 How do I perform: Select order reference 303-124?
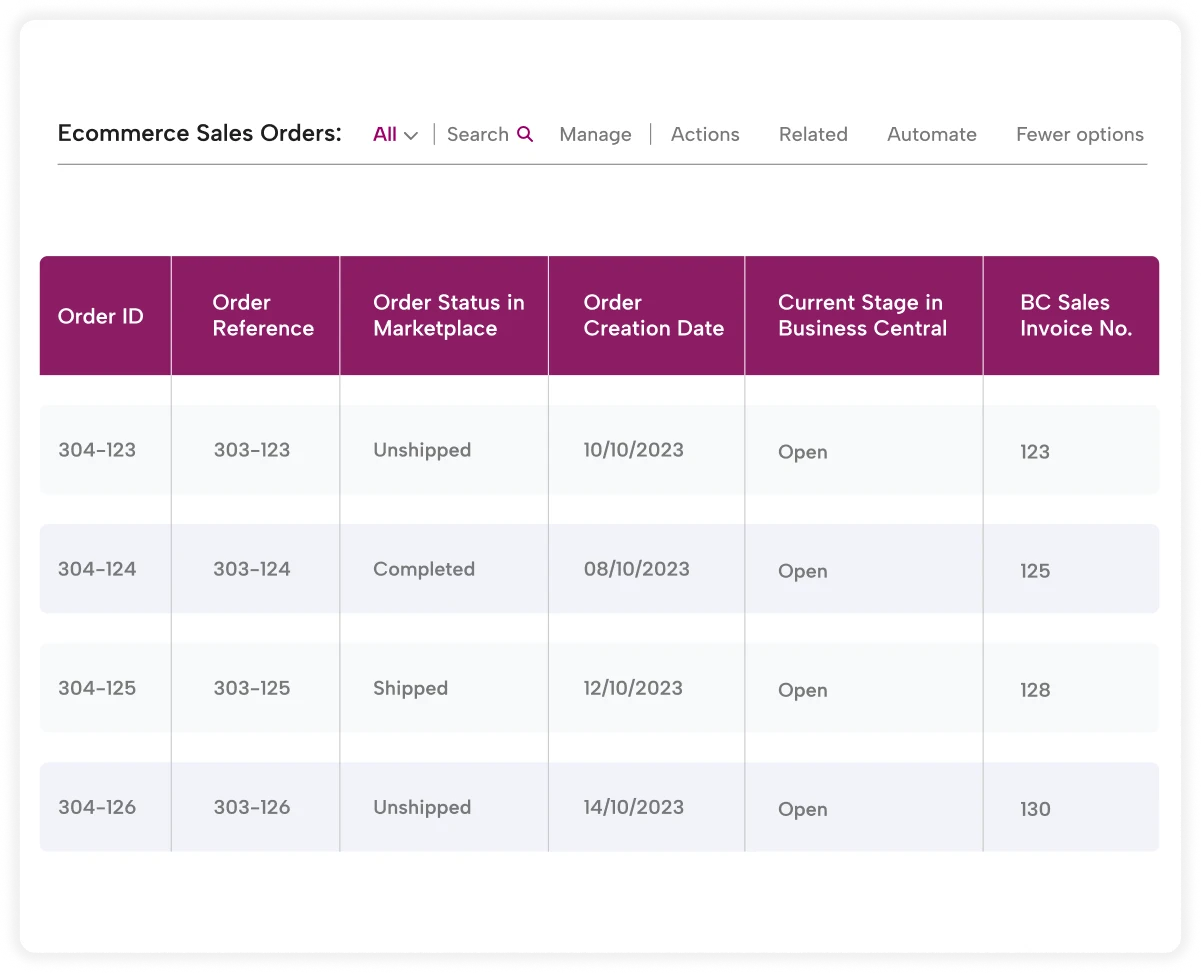point(252,569)
